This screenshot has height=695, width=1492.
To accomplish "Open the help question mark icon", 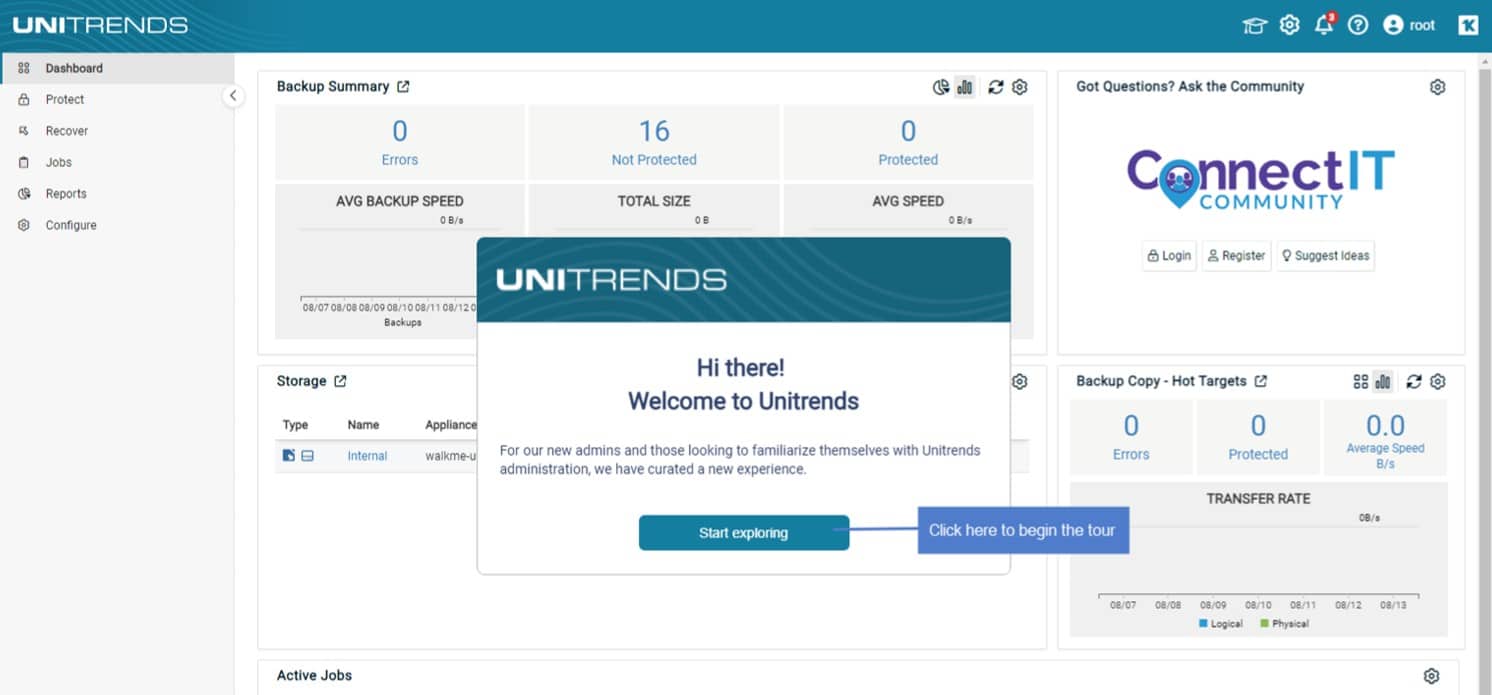I will coord(1357,26).
